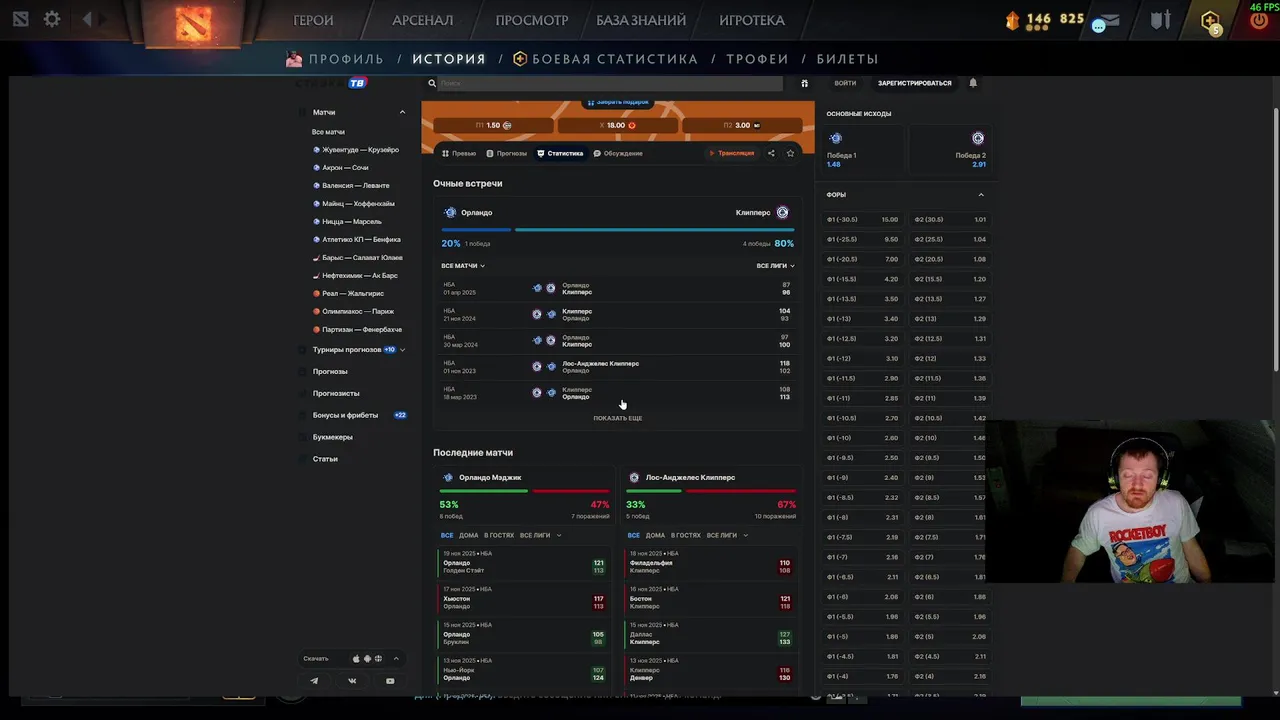Expand the Скачать download panel chevron
This screenshot has width=1280, height=720.
pos(396,659)
